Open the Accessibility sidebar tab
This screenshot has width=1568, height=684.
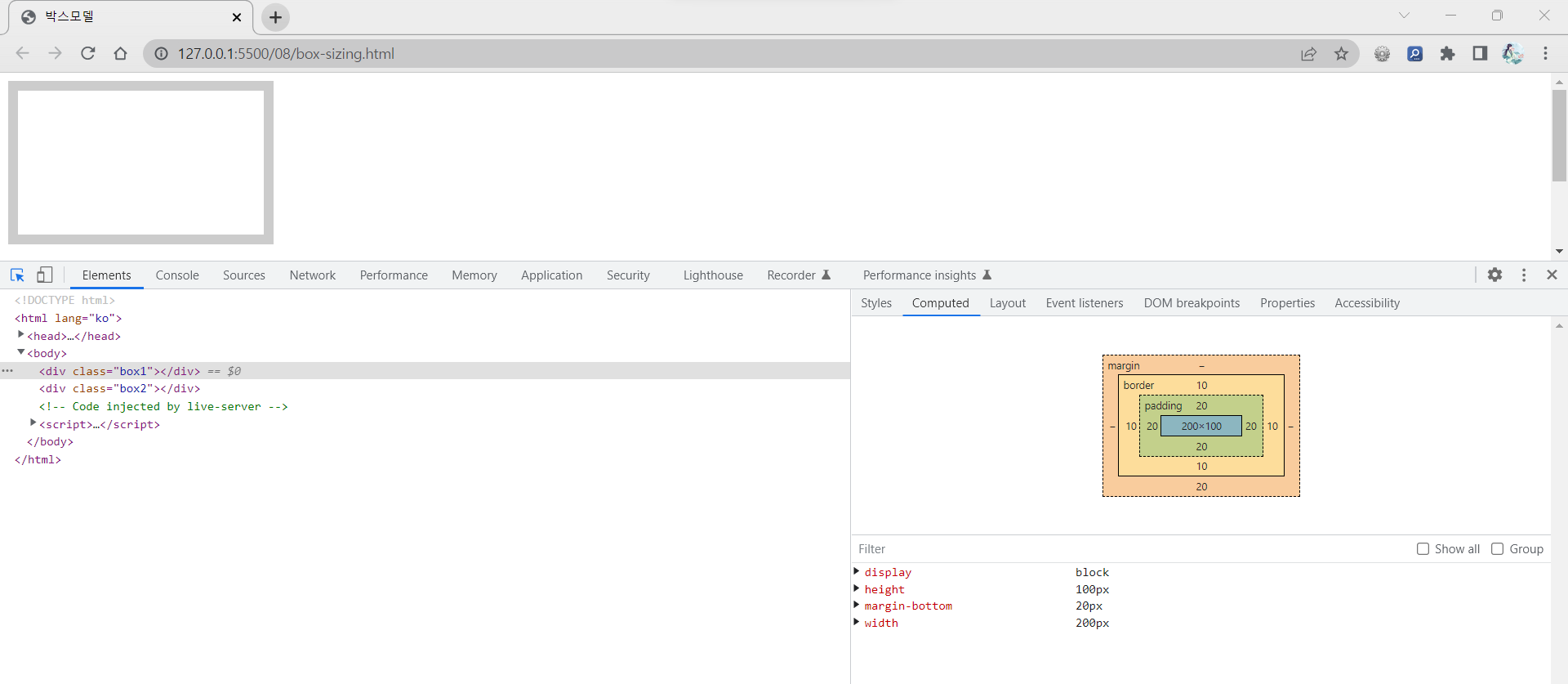pyautogui.click(x=1367, y=303)
